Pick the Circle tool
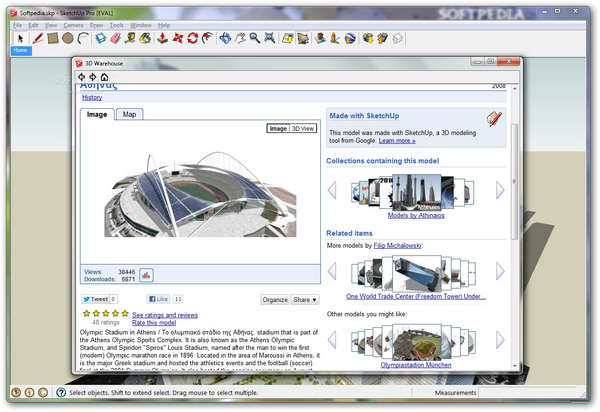600x412 pixels. (68, 38)
